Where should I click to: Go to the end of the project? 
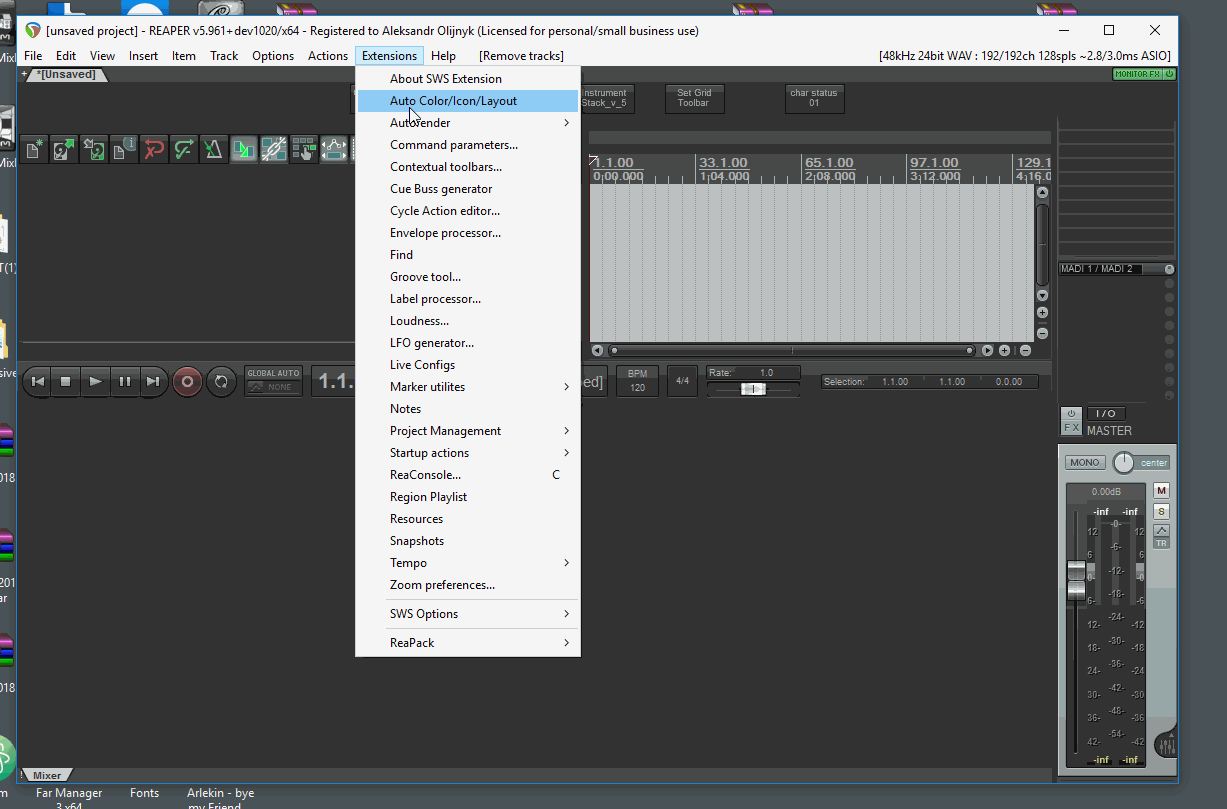point(153,381)
